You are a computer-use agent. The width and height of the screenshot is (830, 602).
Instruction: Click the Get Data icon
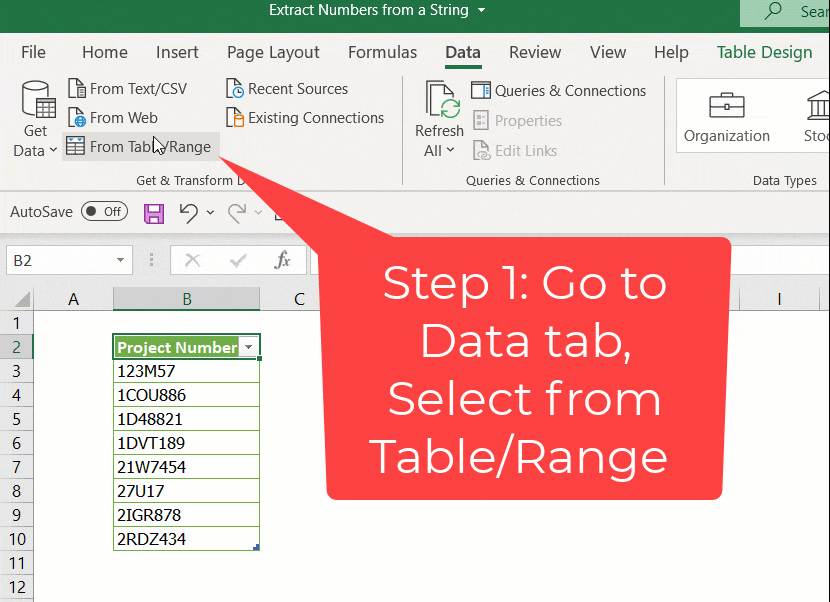[37, 101]
